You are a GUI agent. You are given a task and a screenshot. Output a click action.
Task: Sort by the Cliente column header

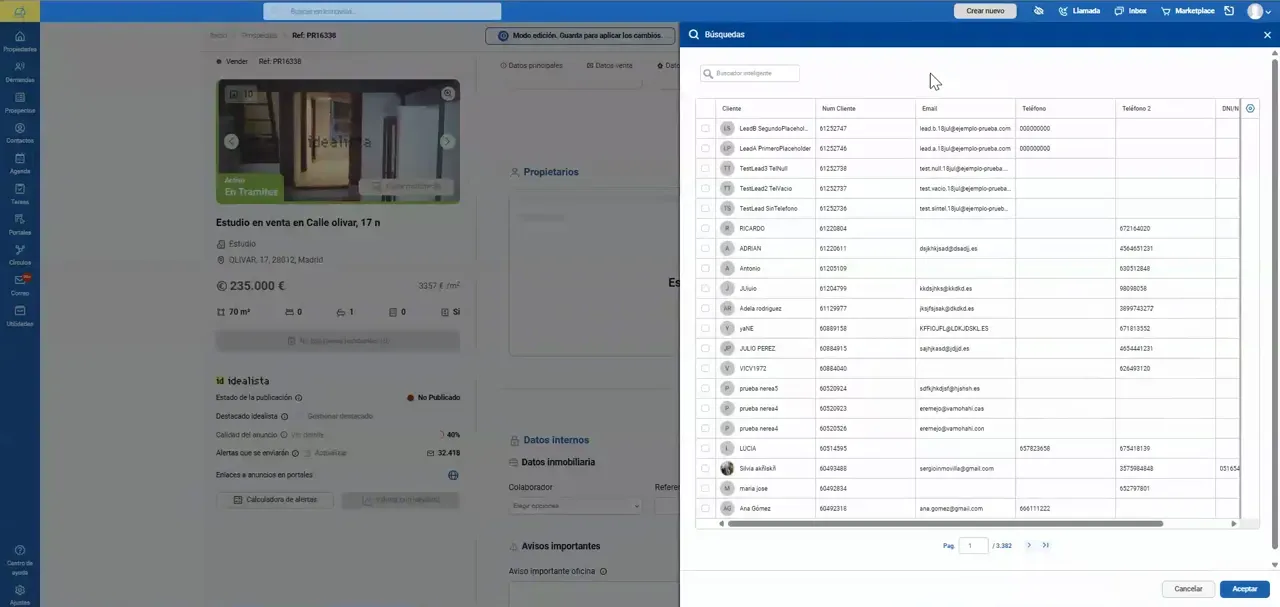[x=765, y=108]
